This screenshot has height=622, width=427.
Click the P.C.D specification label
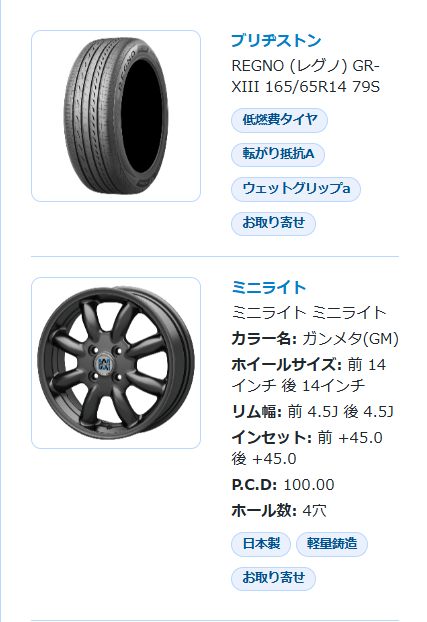click(254, 485)
